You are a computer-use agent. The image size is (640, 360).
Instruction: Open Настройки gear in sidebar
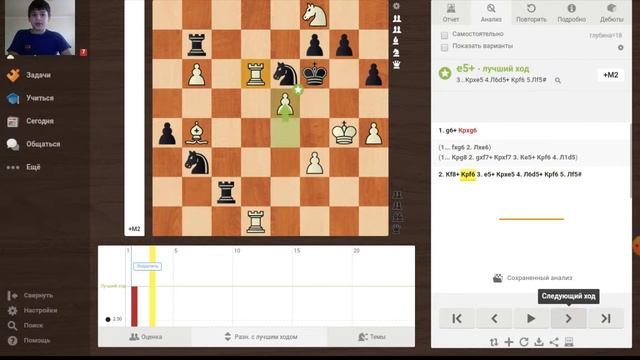click(x=13, y=311)
